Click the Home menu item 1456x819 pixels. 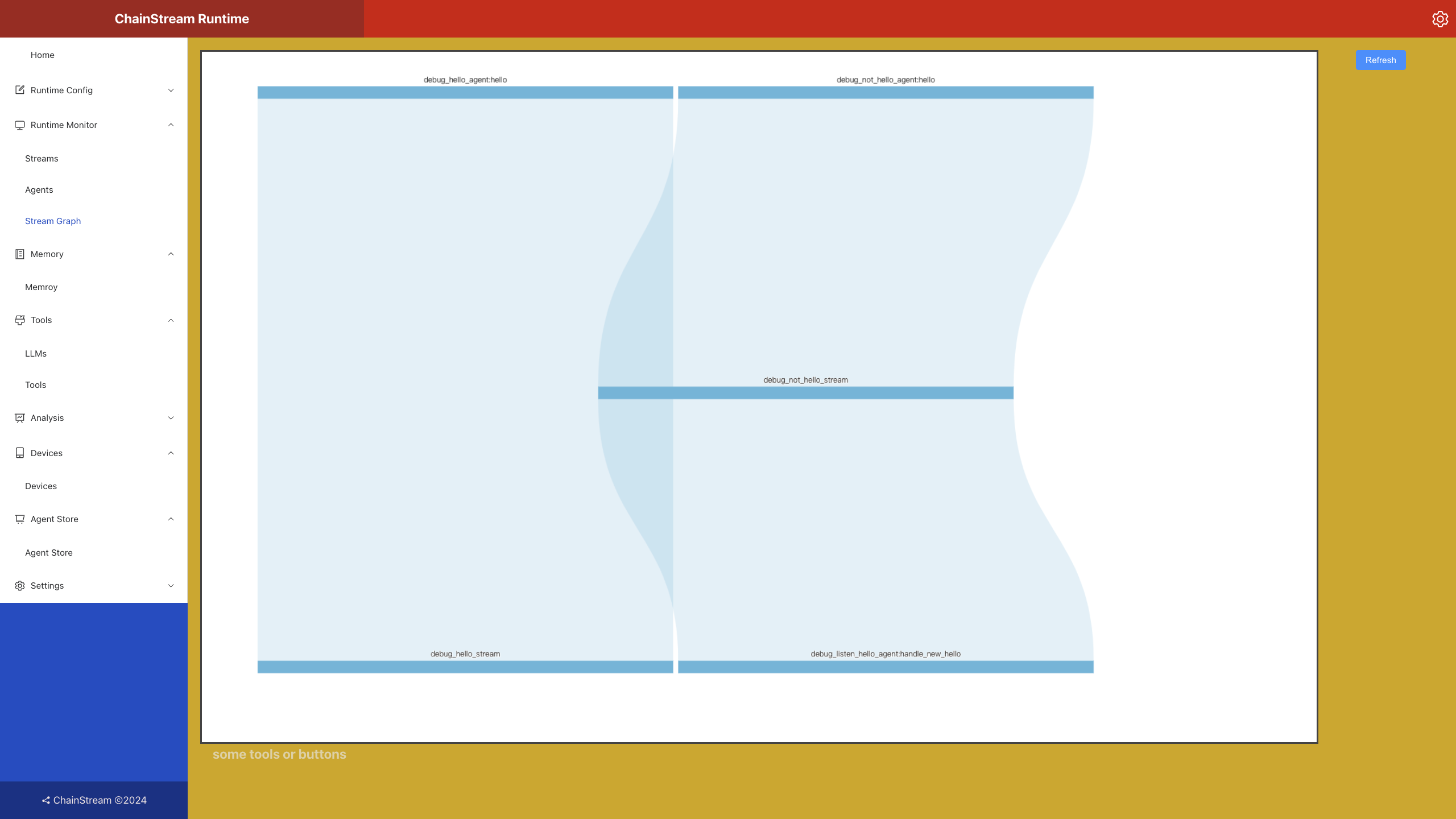click(42, 54)
